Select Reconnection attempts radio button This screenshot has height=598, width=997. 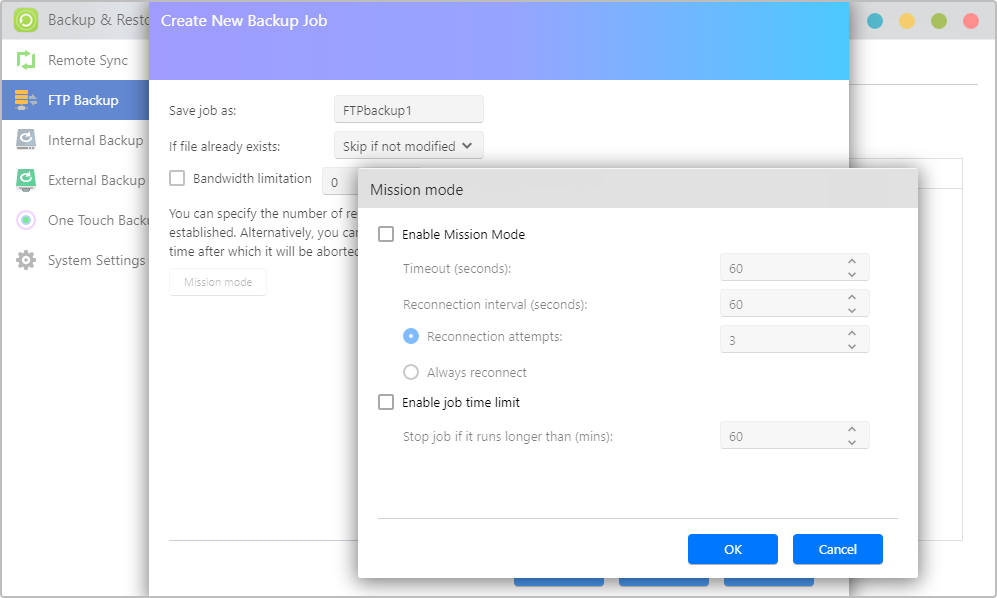click(411, 336)
